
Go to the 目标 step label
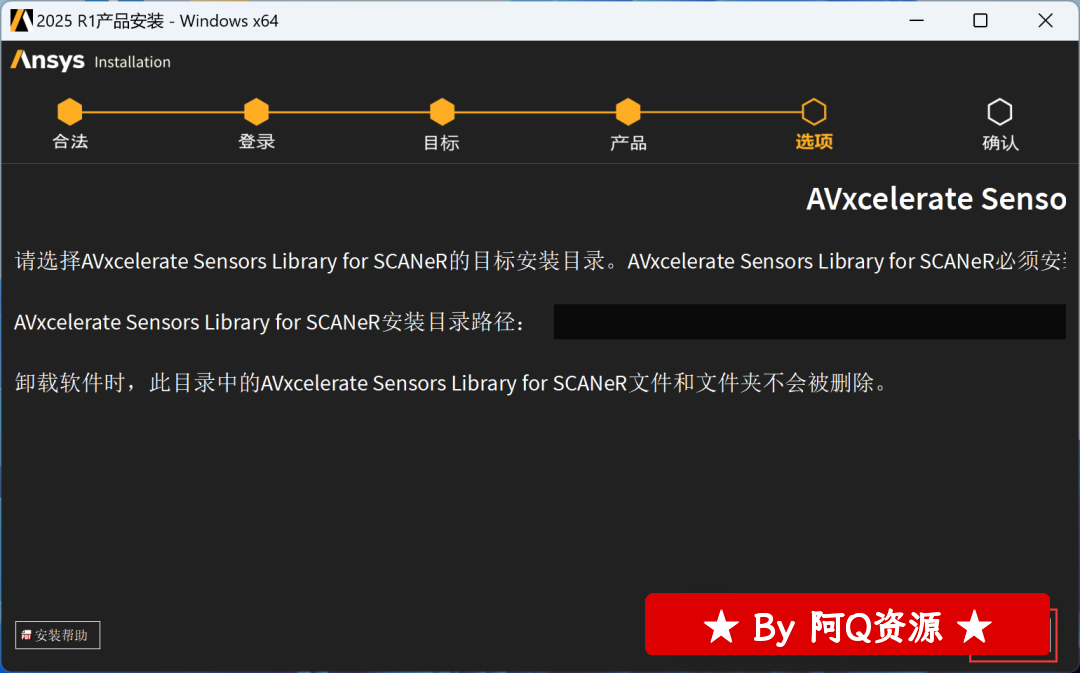pos(442,143)
